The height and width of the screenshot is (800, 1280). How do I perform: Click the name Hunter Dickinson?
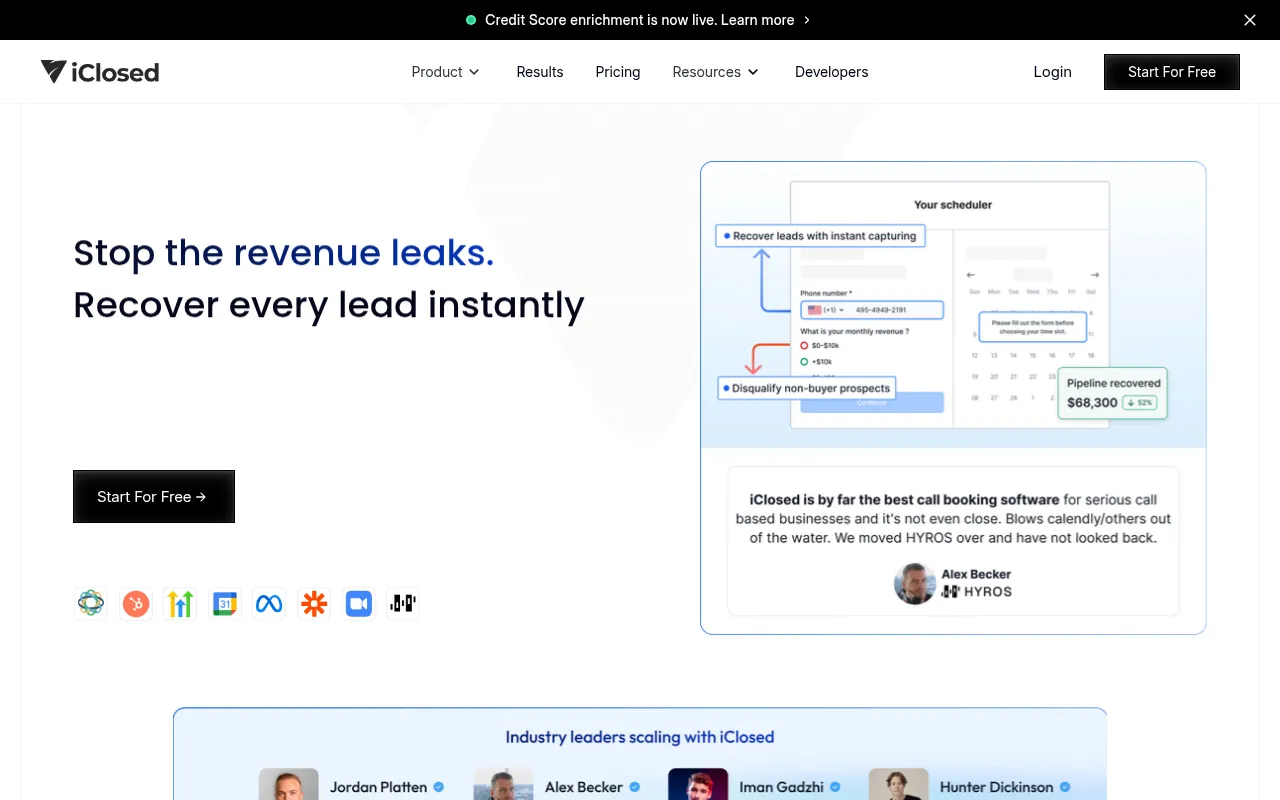coord(997,787)
